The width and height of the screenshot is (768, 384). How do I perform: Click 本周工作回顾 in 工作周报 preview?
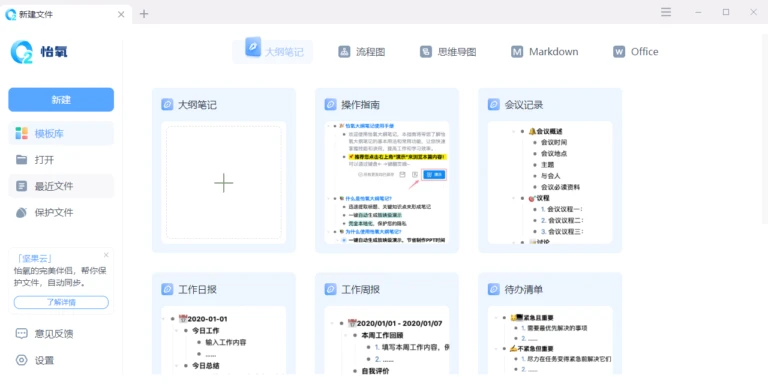pos(383,336)
